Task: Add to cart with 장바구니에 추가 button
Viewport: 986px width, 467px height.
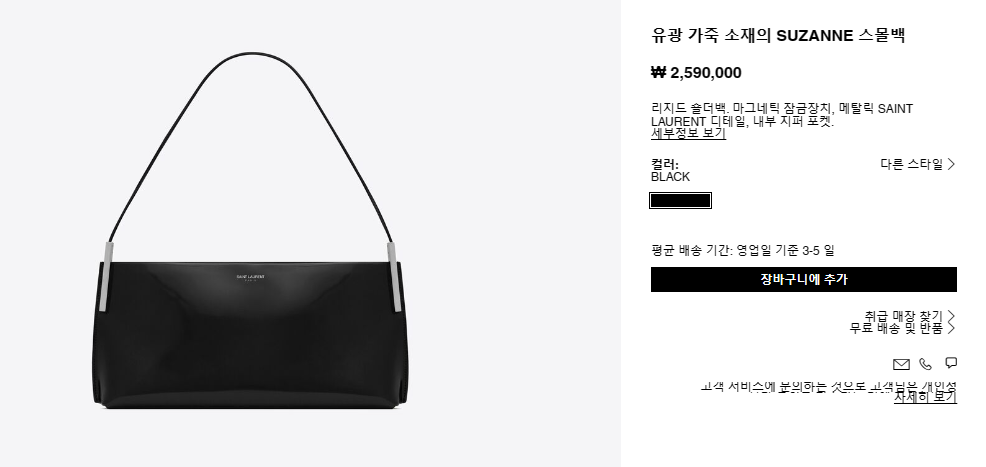Action: click(804, 280)
